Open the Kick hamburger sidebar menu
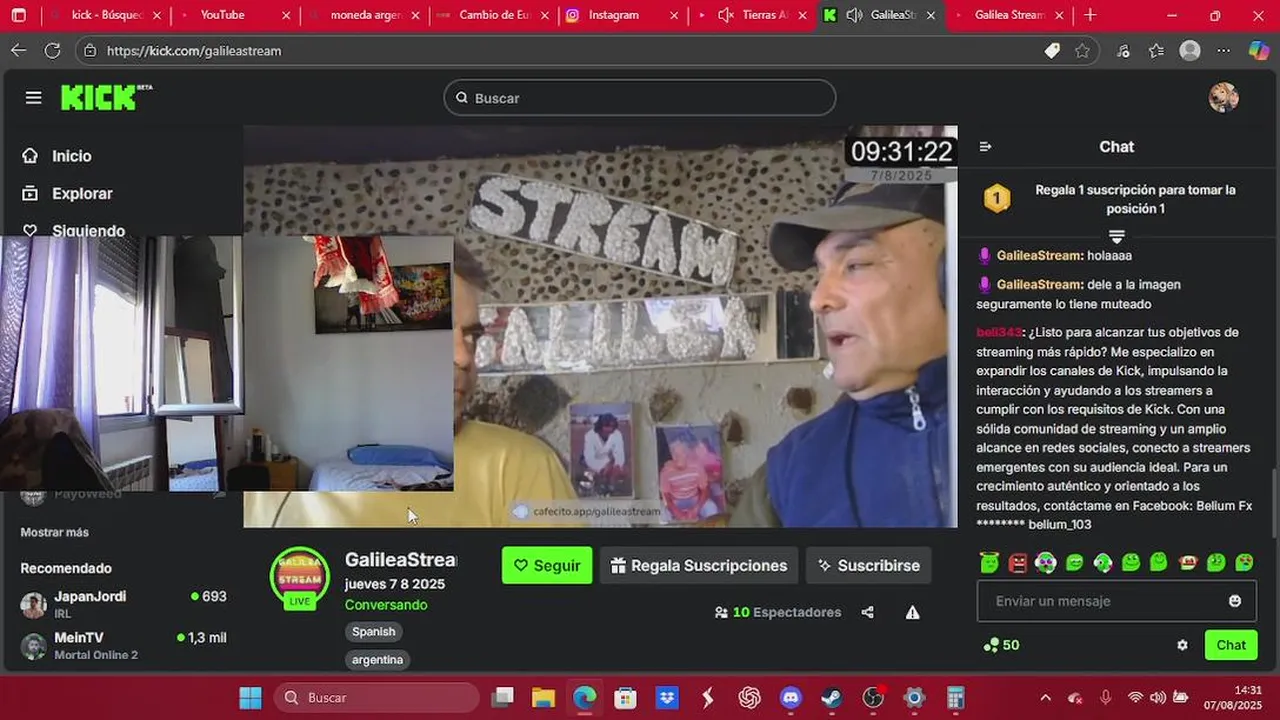Viewport: 1280px width, 720px height. pyautogui.click(x=33, y=97)
